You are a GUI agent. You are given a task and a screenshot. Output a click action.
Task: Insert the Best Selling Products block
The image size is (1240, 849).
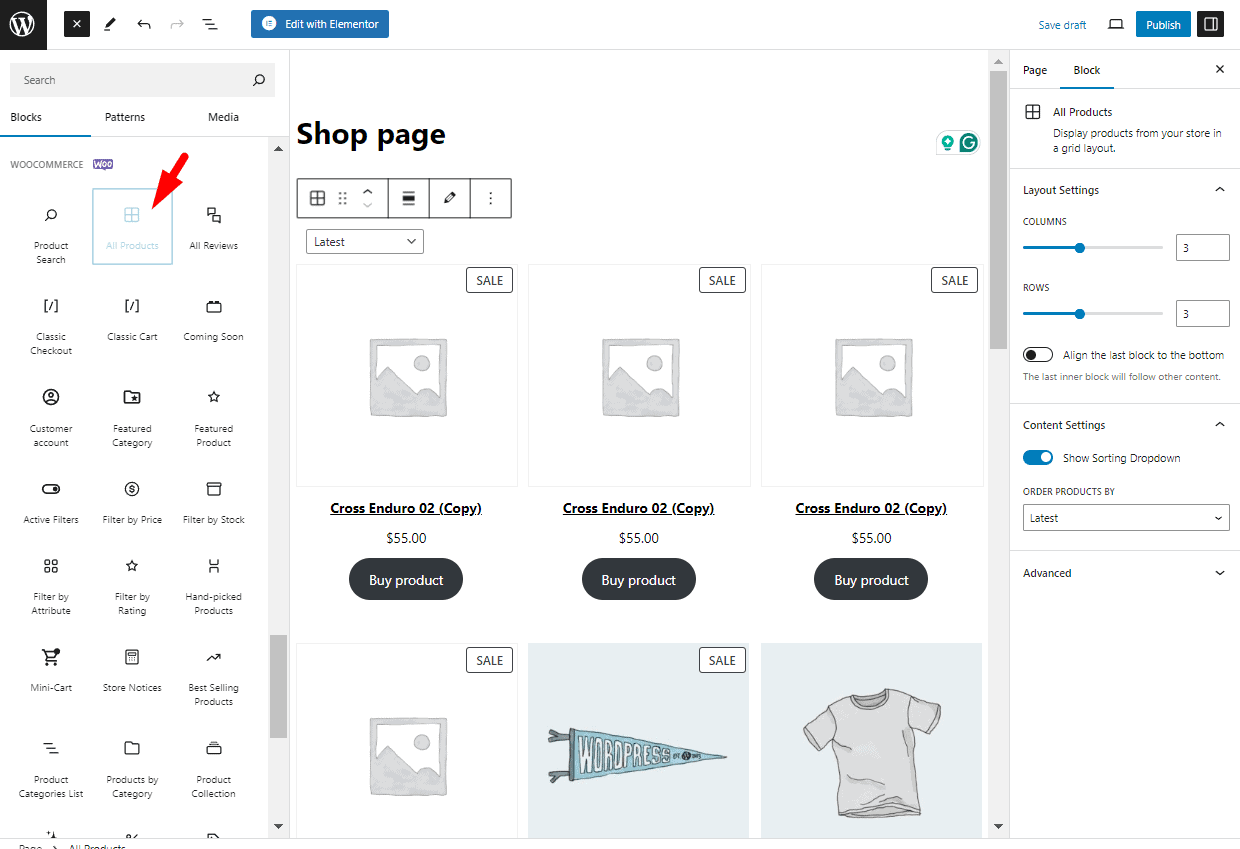click(x=213, y=677)
